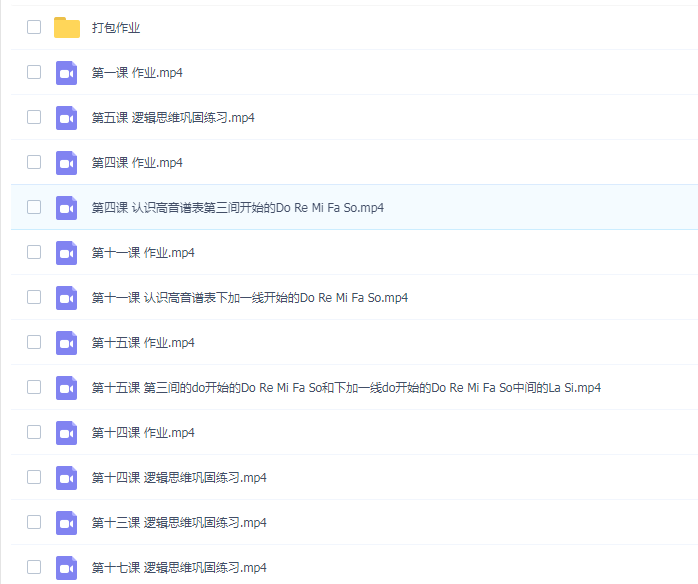Check box for 第十五课 第三间的do开始 file

[34, 386]
